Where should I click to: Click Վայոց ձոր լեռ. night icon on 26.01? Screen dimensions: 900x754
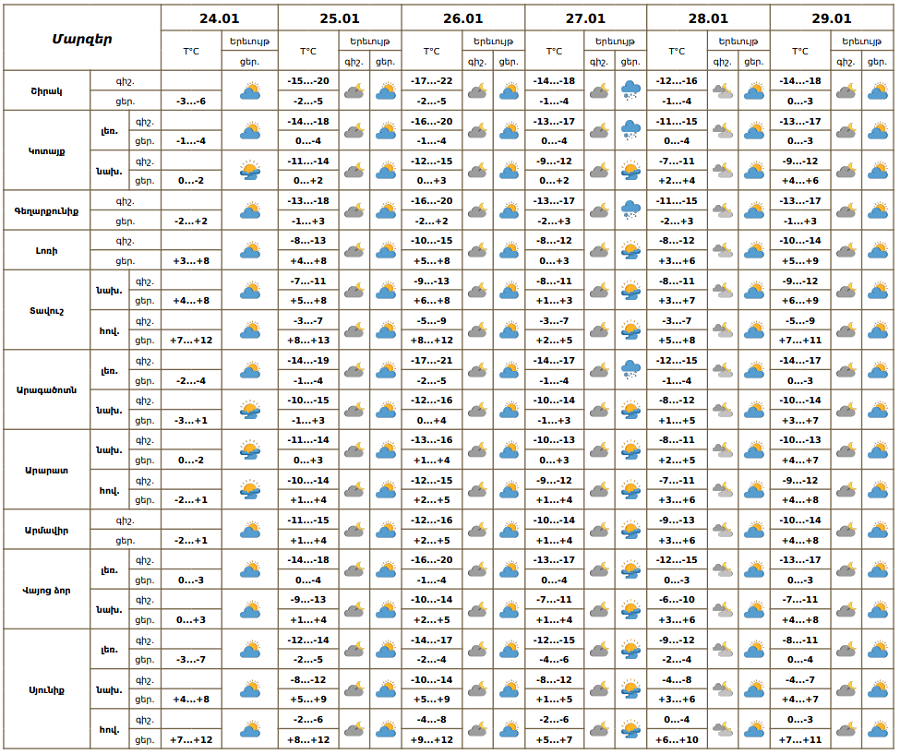[x=477, y=570]
